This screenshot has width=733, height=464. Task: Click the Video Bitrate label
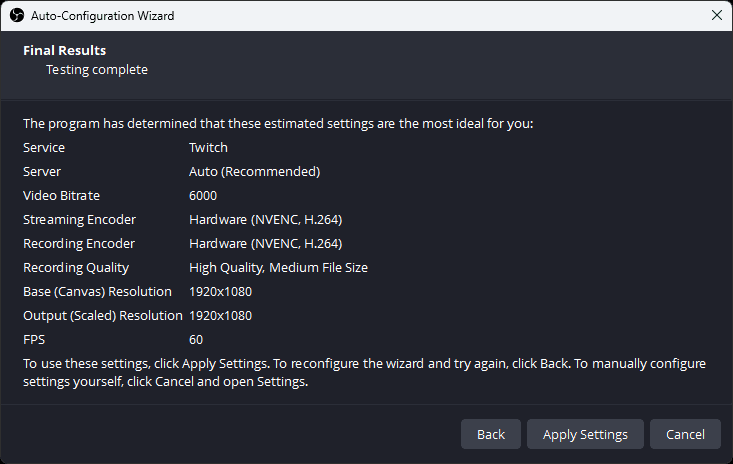pos(62,195)
